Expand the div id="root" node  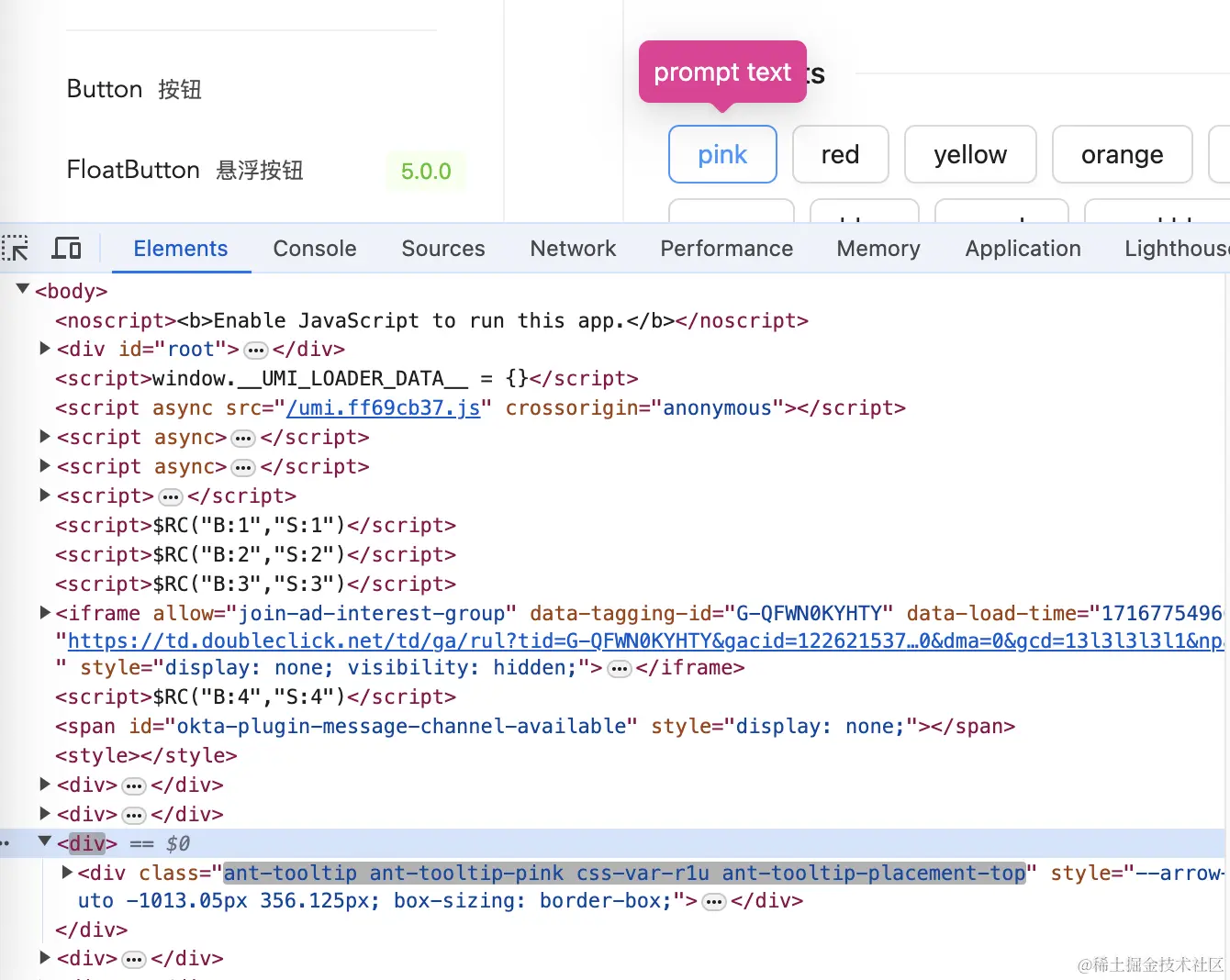pos(45,349)
